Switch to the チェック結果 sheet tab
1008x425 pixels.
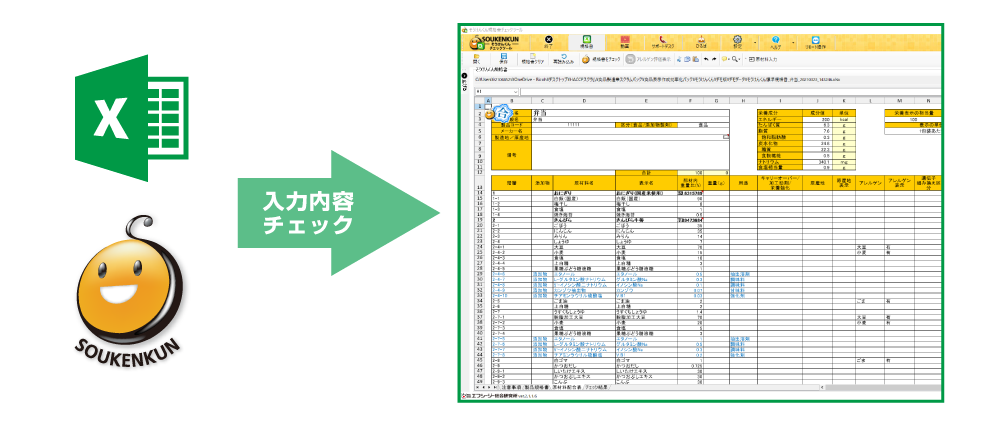(597, 388)
